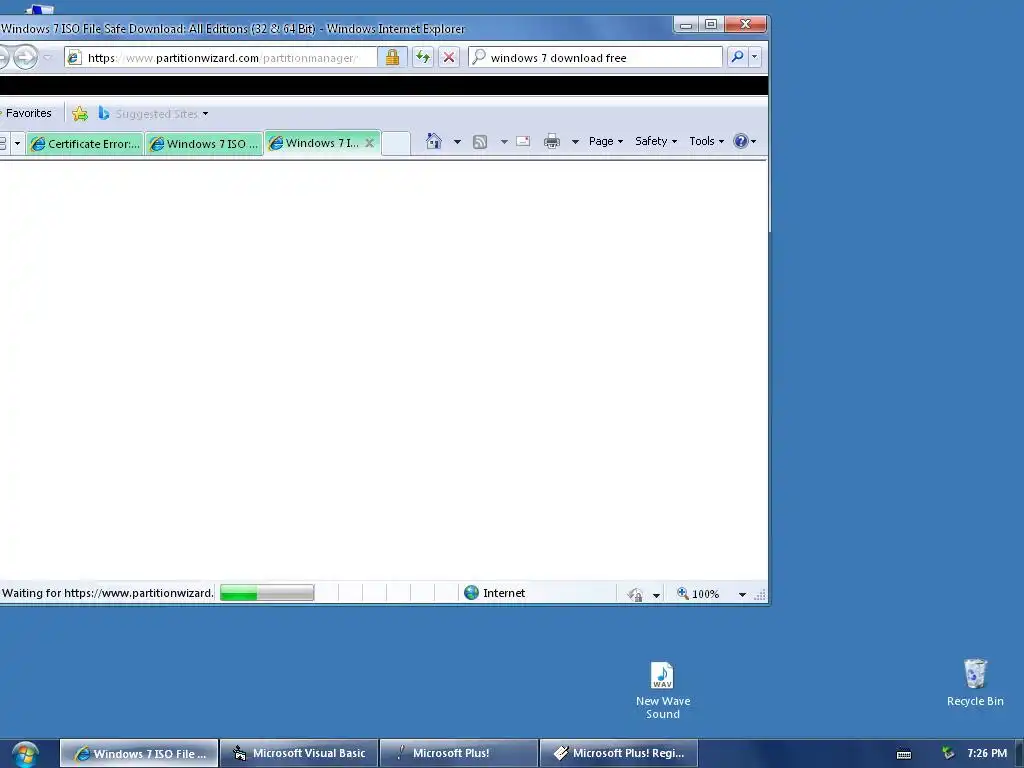Switch to Microsoft Plus! taskbar button

[459, 754]
